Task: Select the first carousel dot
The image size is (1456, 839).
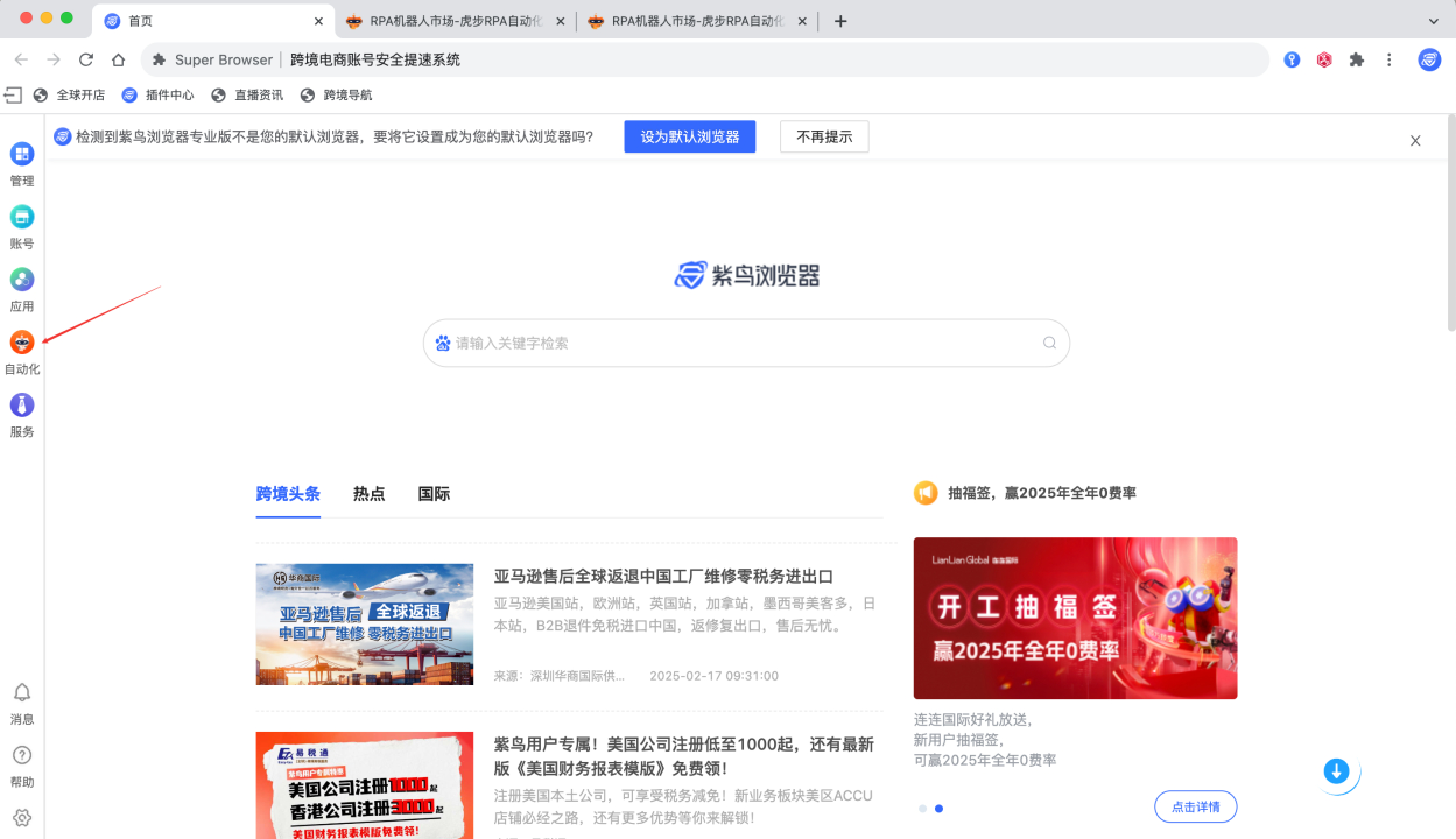Action: click(922, 809)
